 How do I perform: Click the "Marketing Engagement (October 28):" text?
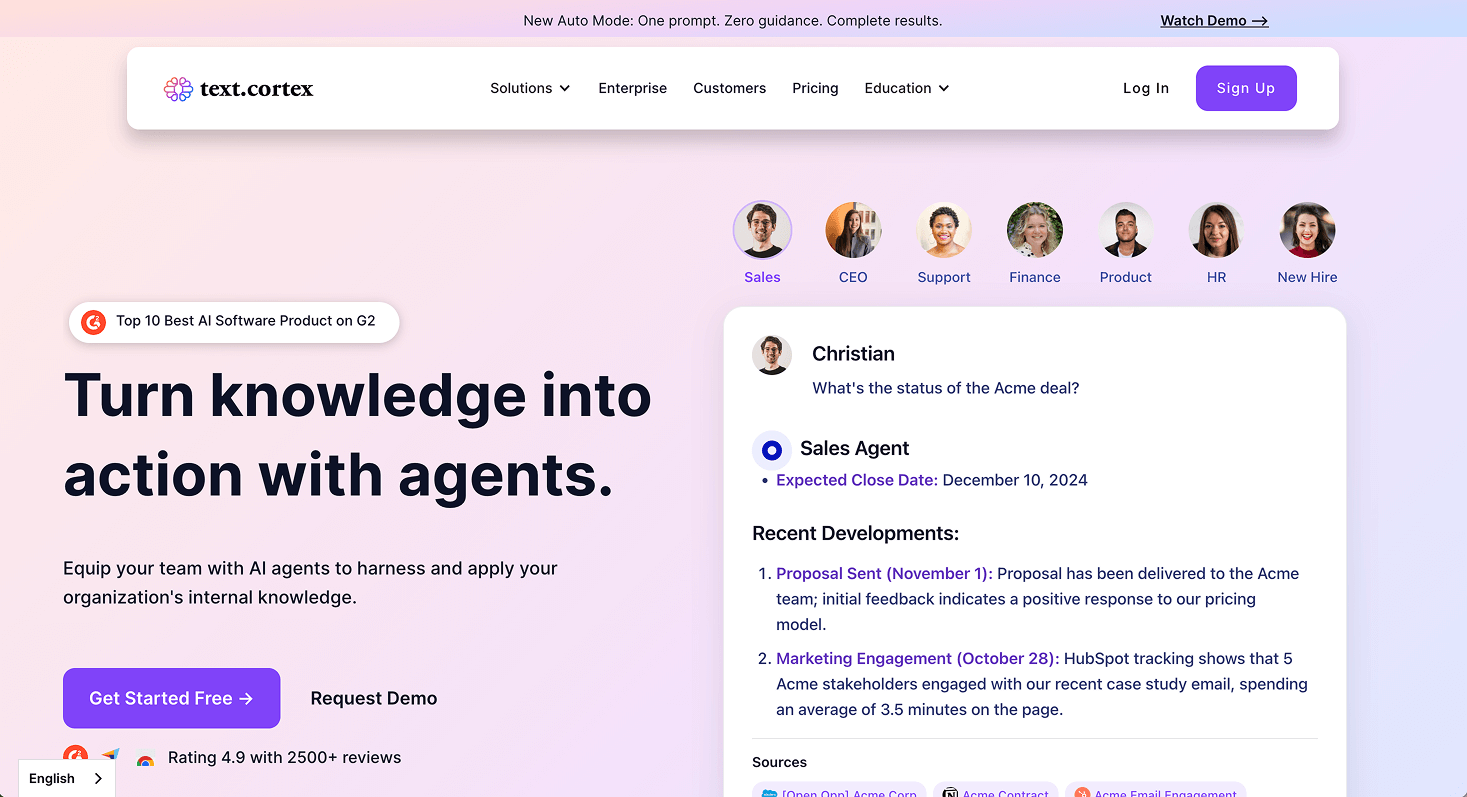point(917,658)
